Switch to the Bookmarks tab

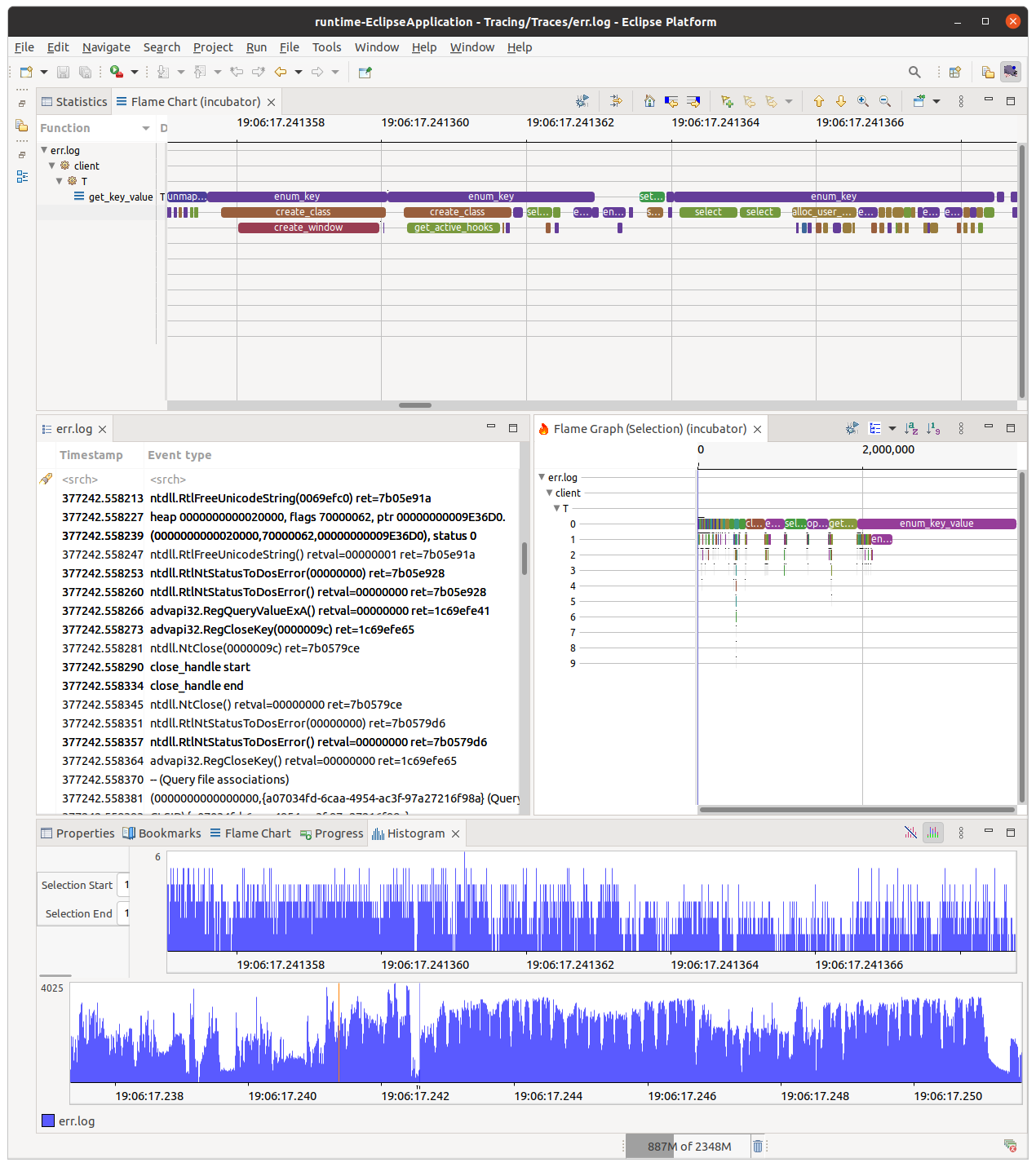(x=162, y=833)
